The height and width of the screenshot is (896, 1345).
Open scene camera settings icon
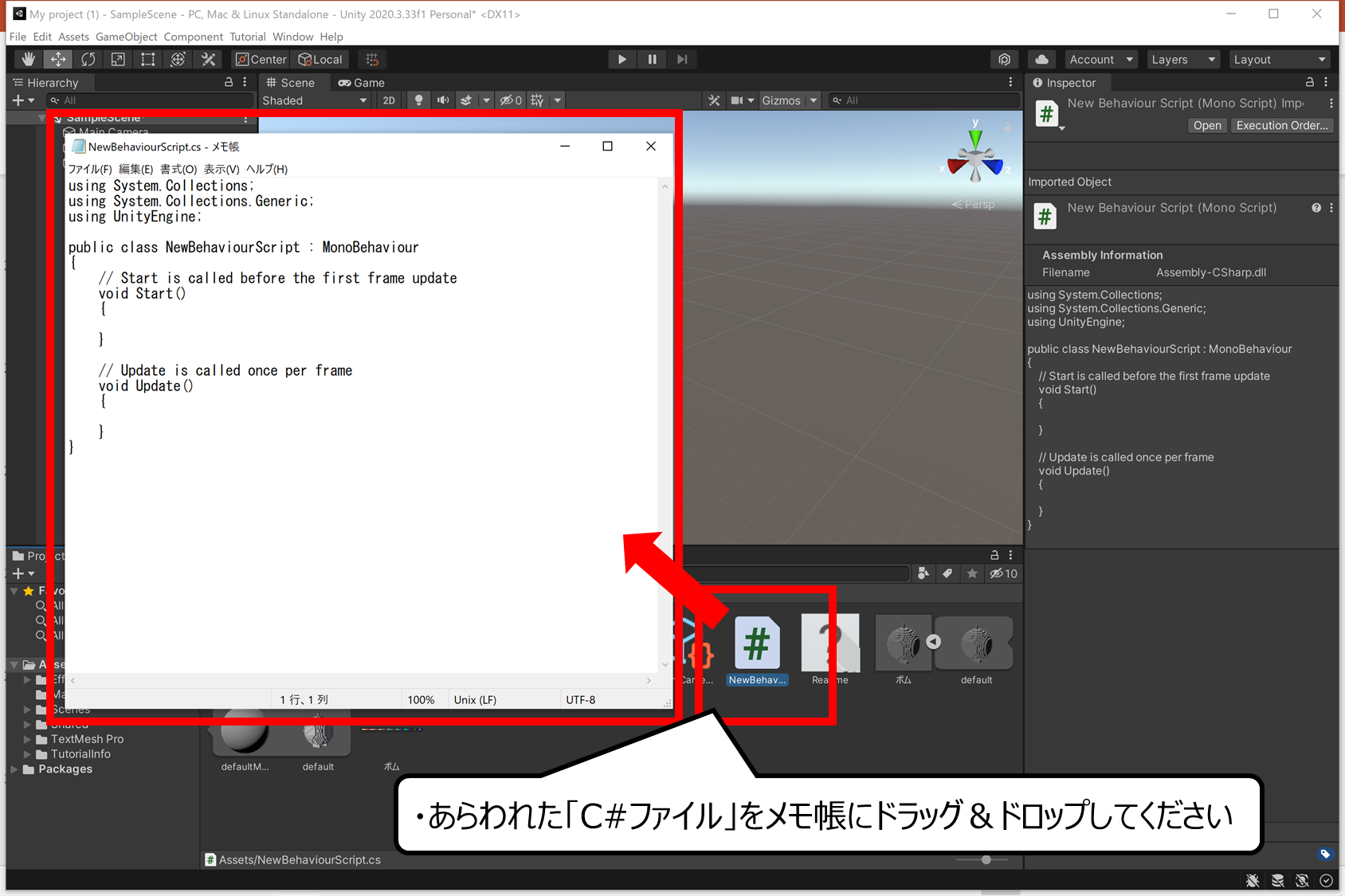[737, 100]
